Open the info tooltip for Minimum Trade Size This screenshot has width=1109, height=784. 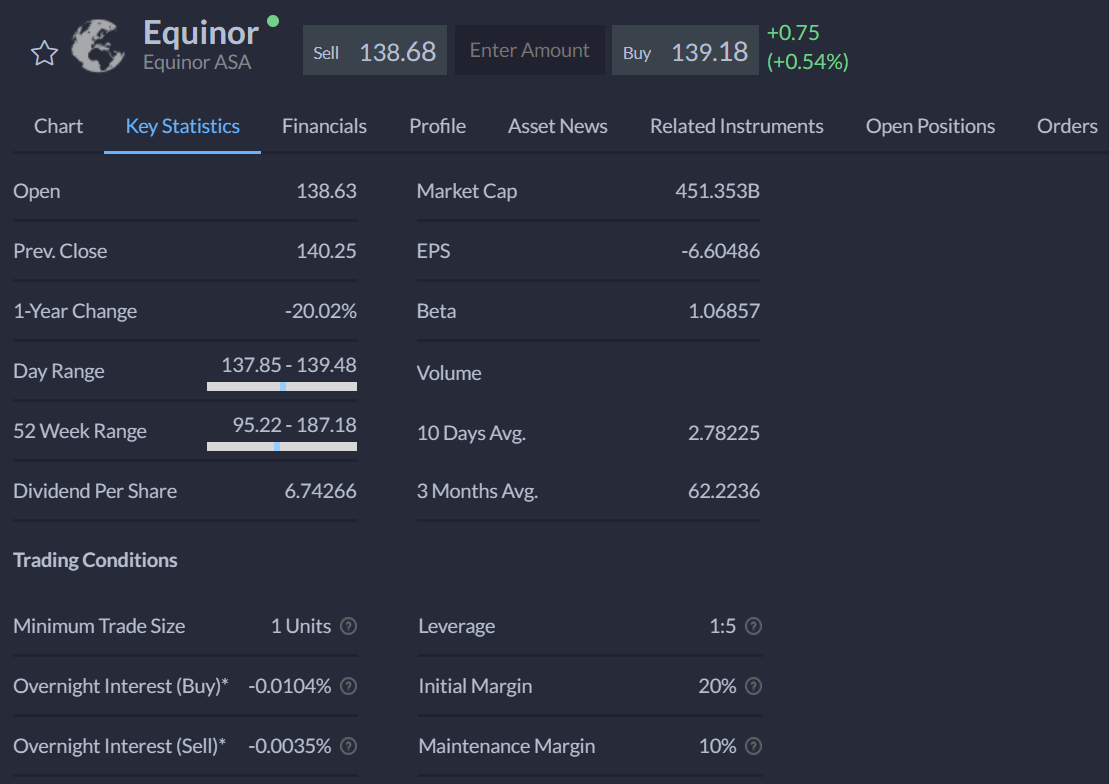point(348,626)
